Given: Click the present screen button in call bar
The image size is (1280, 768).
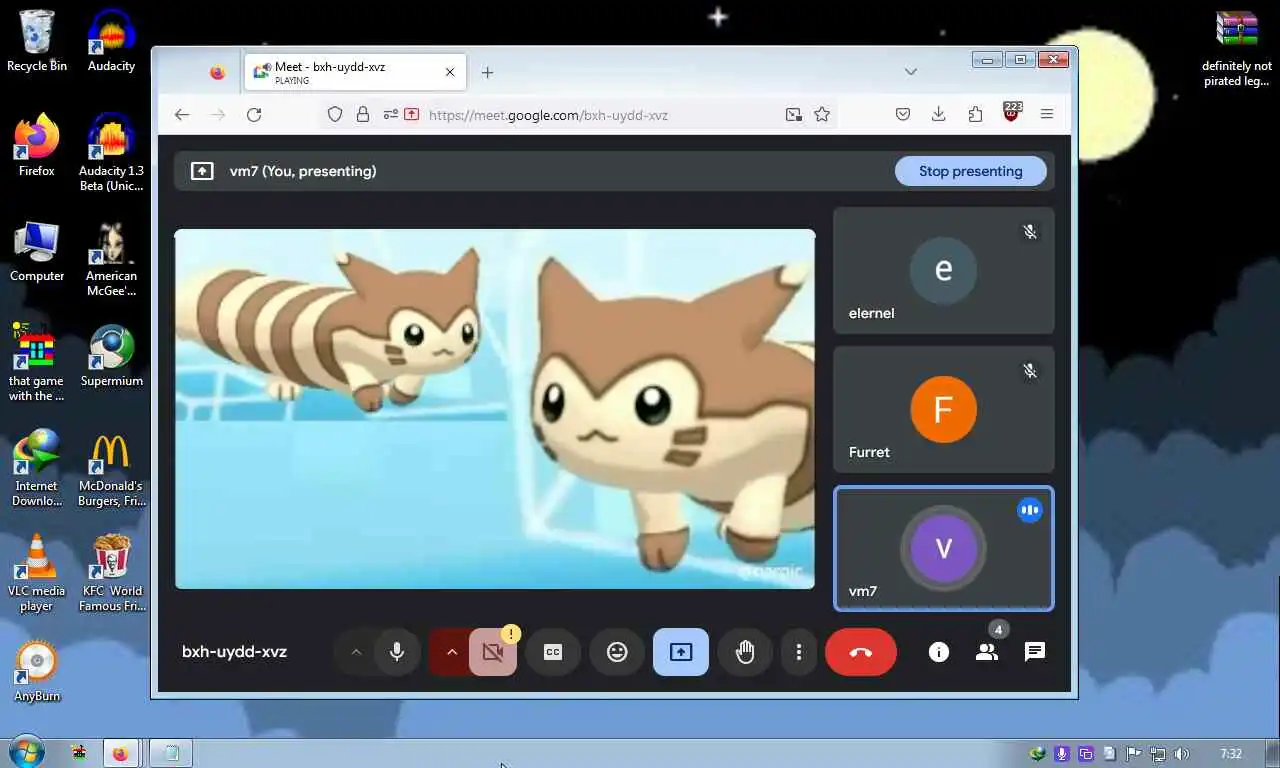Looking at the screenshot, I should pos(681,652).
